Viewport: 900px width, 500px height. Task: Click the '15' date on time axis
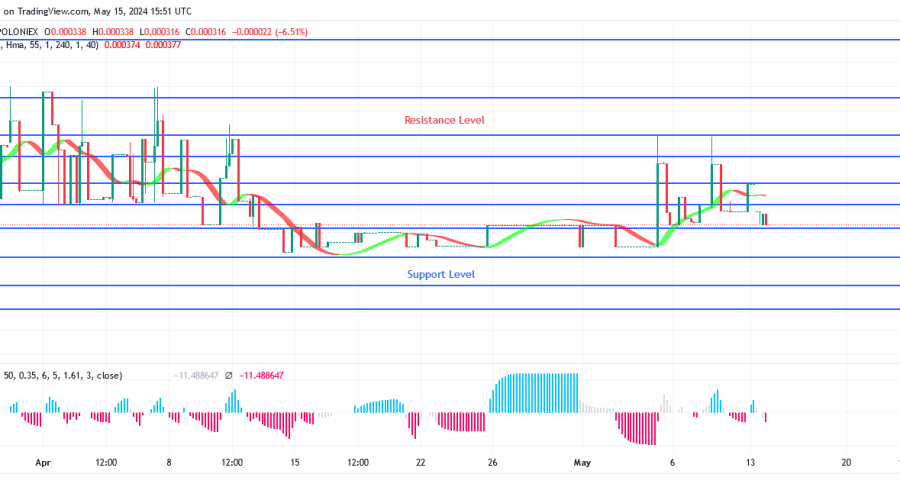(x=295, y=463)
